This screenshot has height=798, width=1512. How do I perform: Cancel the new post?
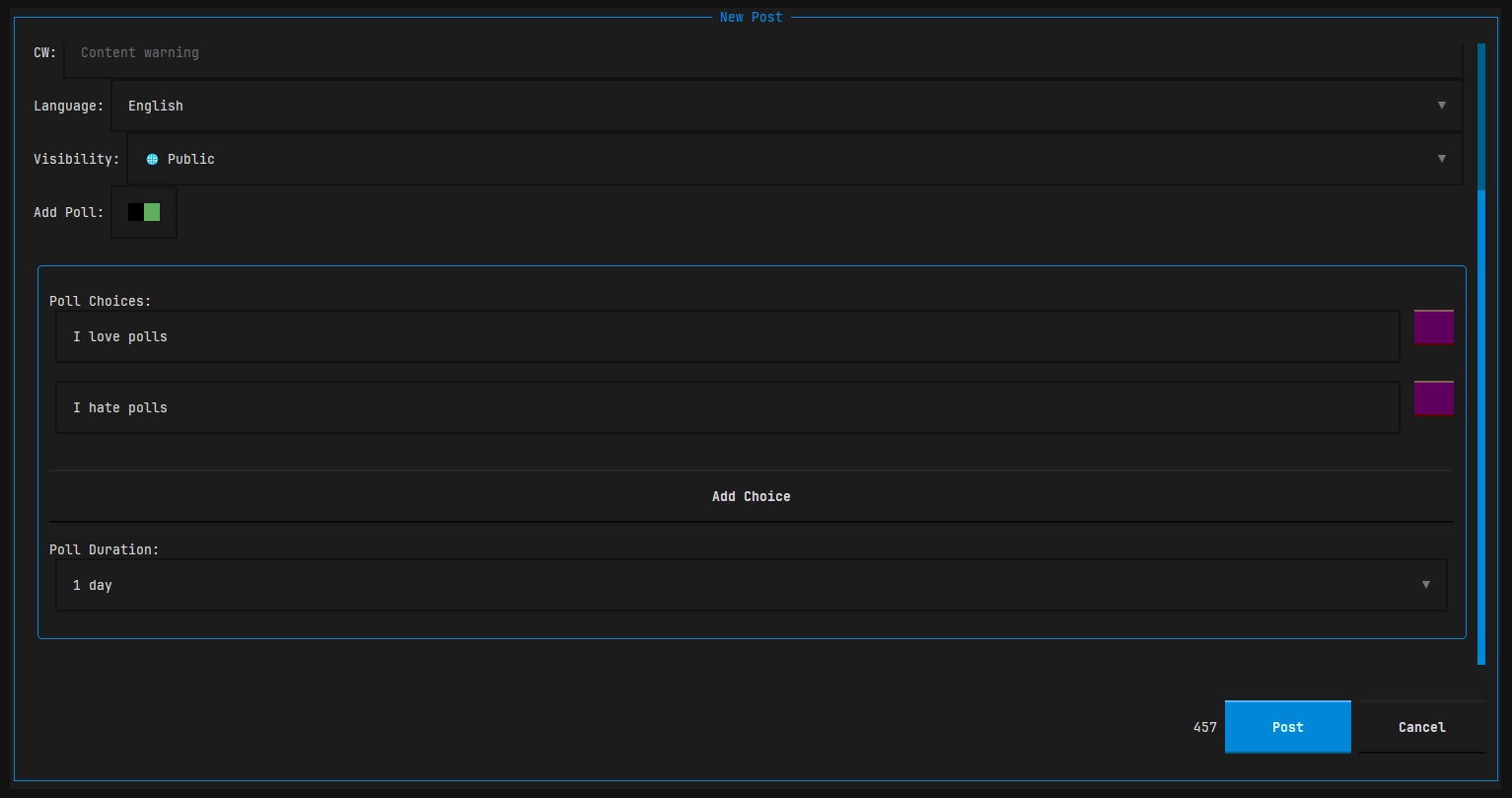click(1421, 727)
